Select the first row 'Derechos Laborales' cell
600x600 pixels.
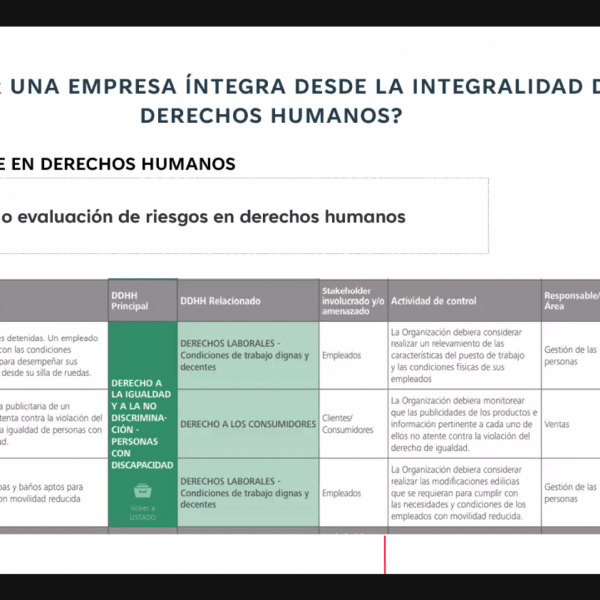pyautogui.click(x=246, y=354)
